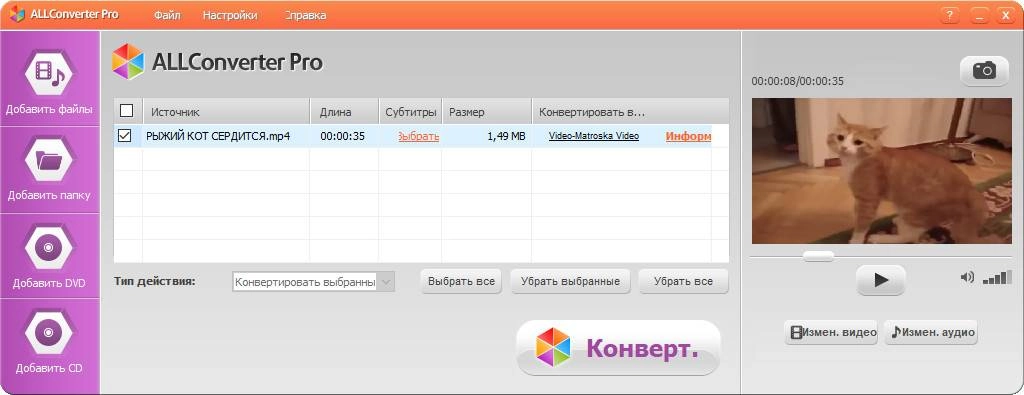Click the Add folder icon
This screenshot has height=395, width=1024.
[x=50, y=159]
